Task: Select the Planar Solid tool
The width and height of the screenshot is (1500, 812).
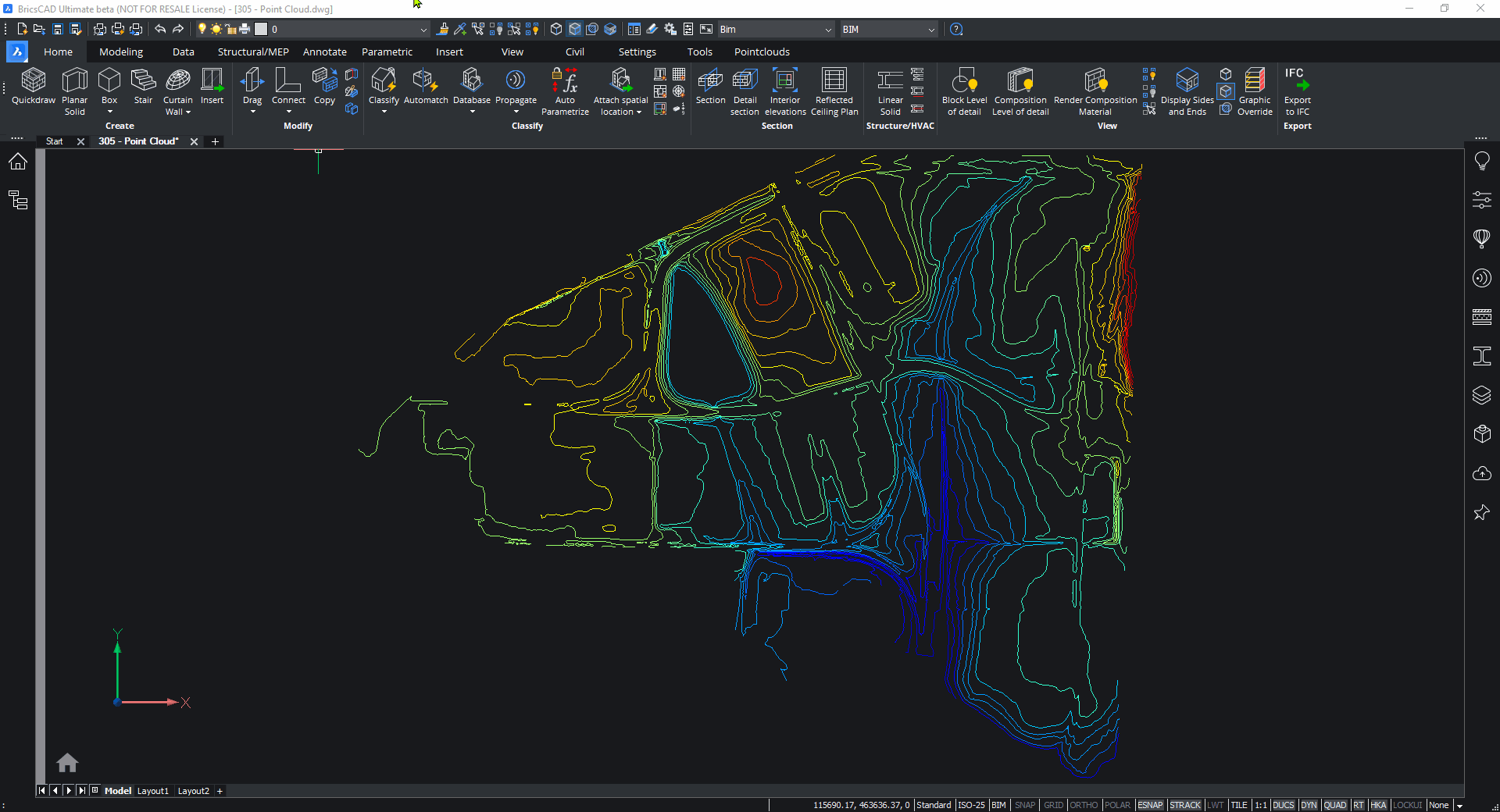Action: tap(75, 92)
